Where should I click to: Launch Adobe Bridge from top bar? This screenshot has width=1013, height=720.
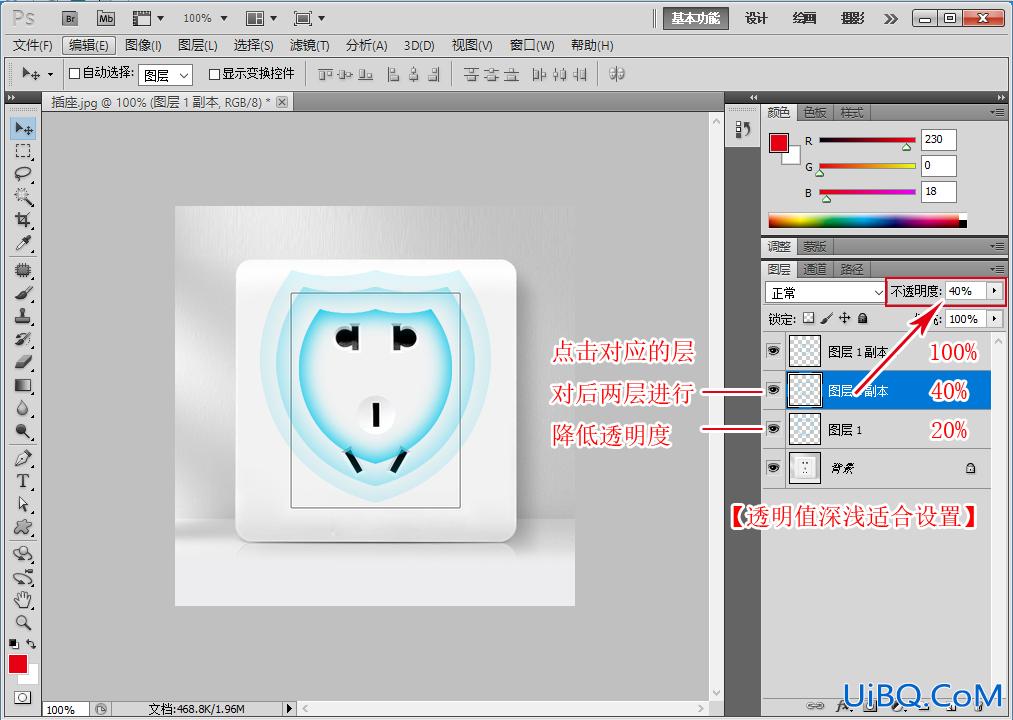point(70,18)
